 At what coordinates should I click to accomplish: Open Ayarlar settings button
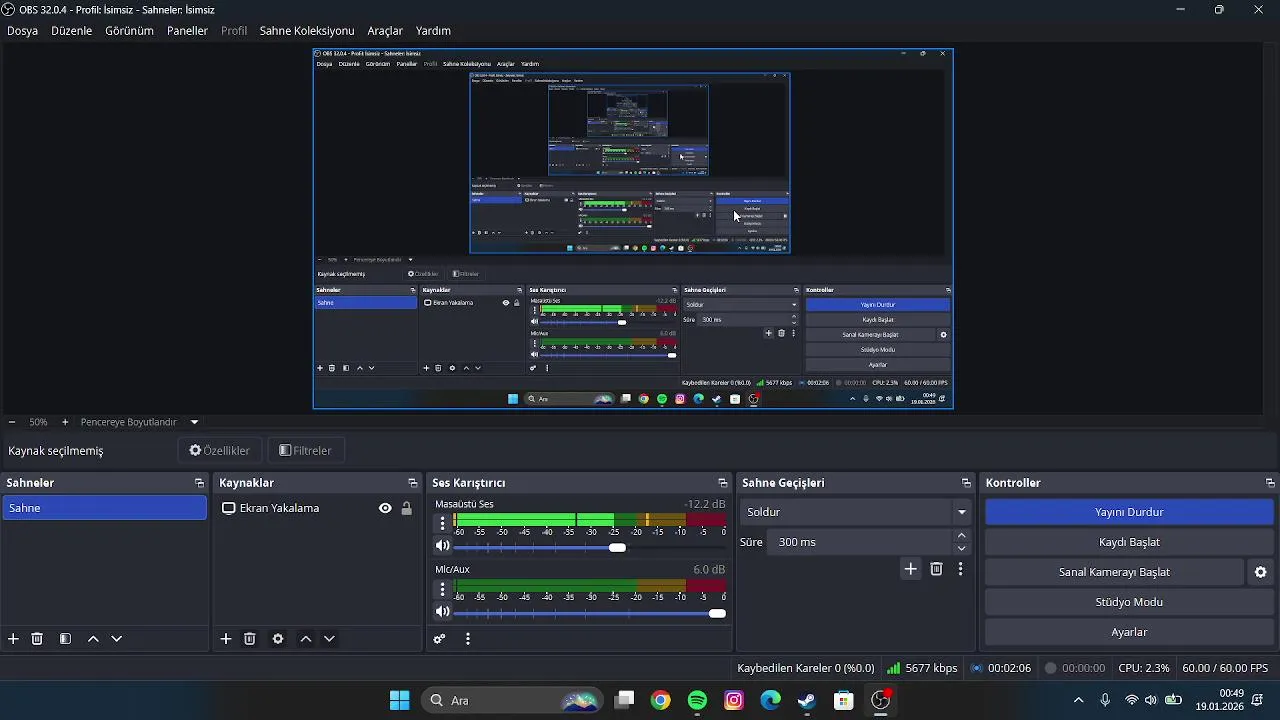tap(1129, 632)
